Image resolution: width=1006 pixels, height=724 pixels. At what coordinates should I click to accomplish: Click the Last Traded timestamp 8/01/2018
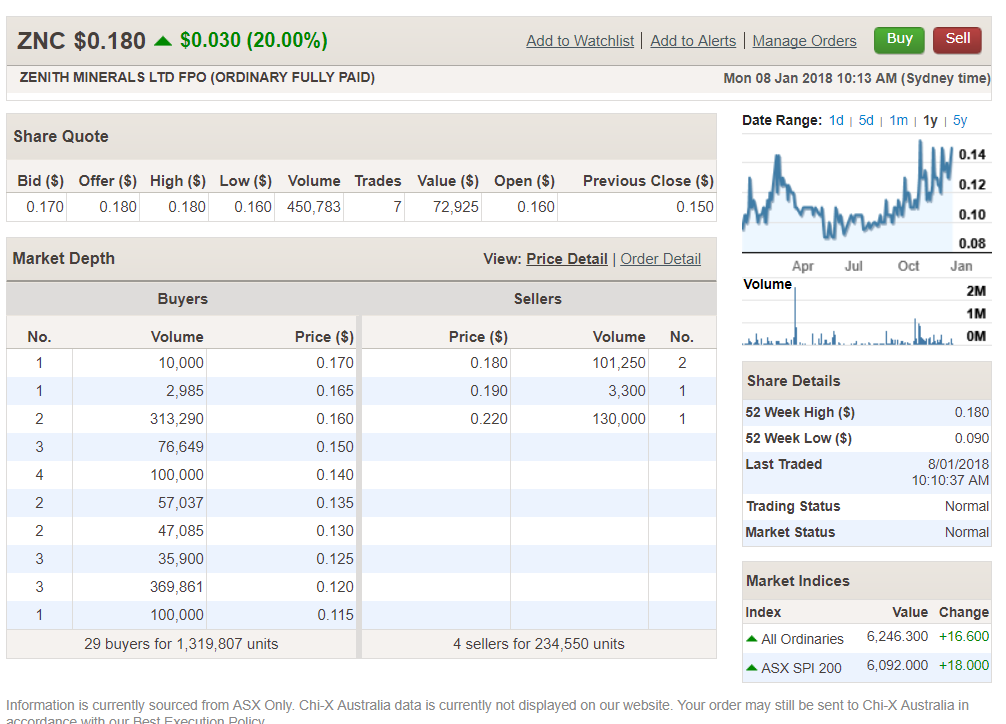958,464
